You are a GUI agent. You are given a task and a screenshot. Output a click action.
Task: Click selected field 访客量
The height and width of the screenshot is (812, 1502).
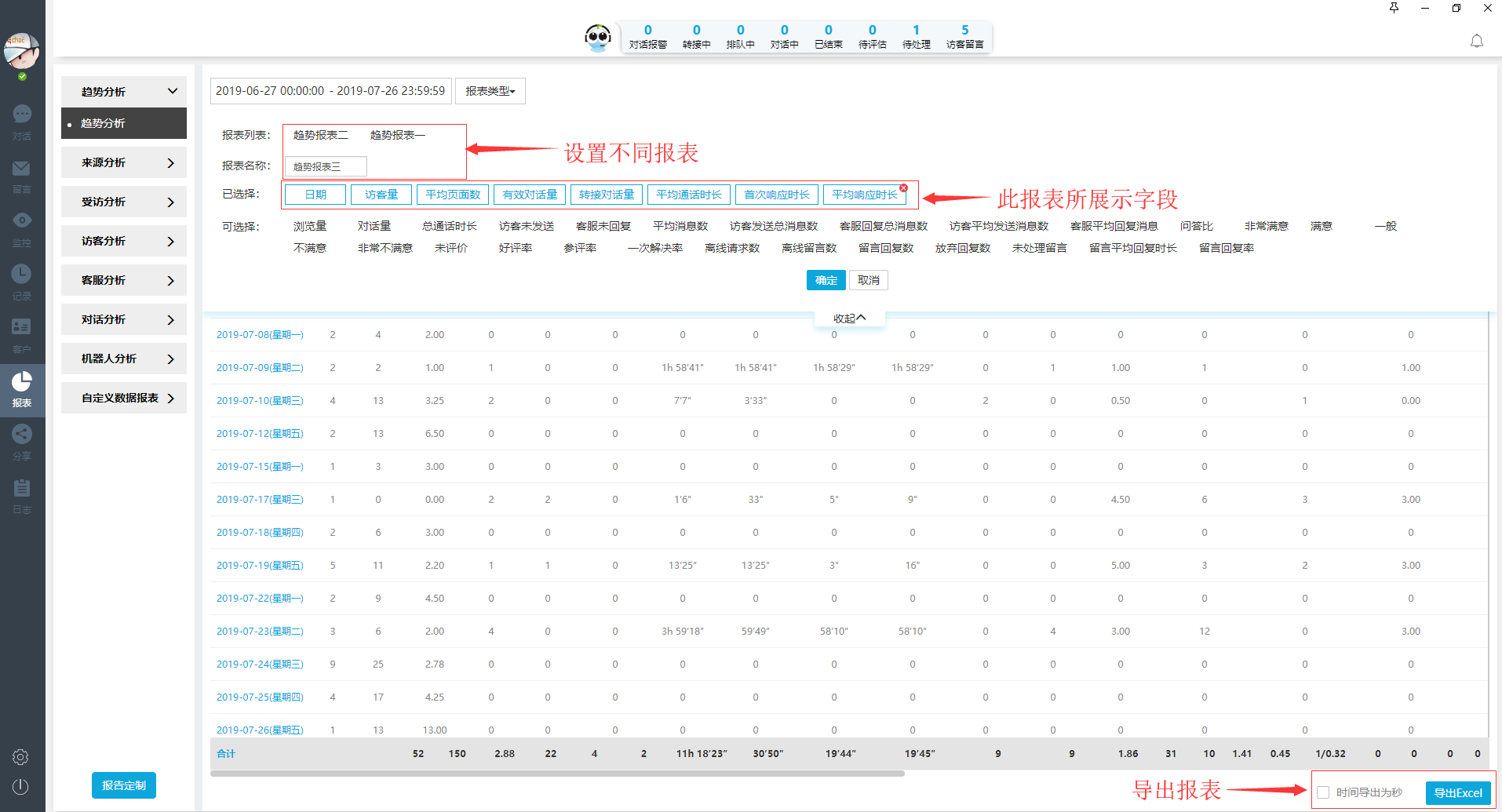(381, 195)
